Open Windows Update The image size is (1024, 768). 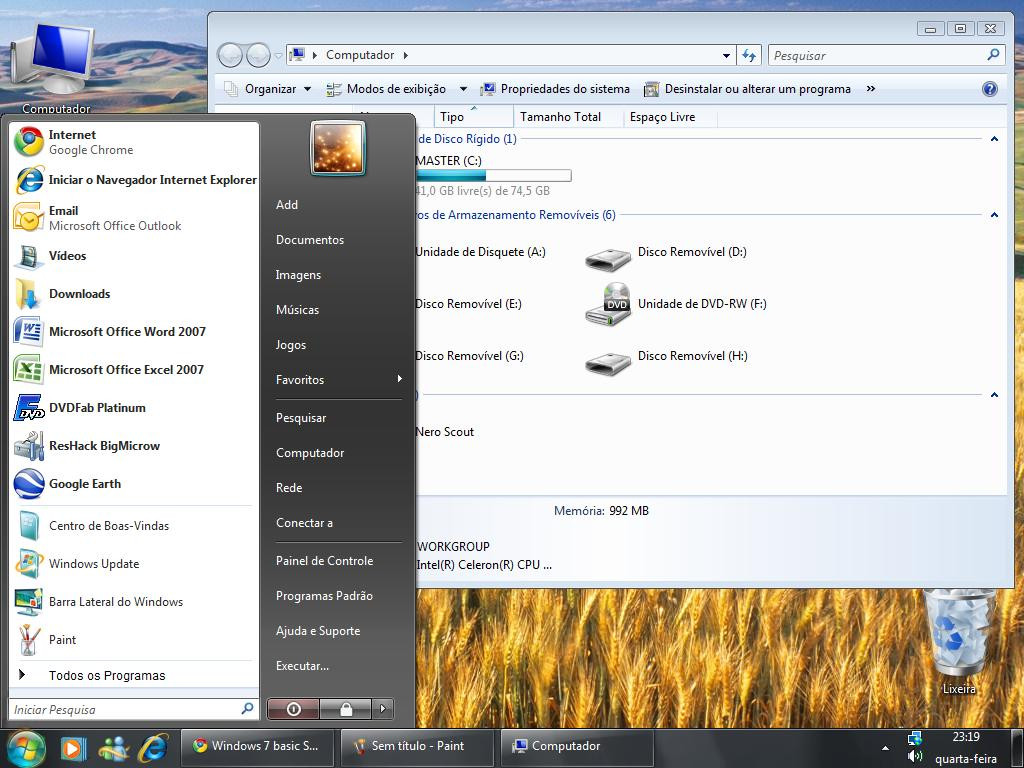click(x=135, y=564)
